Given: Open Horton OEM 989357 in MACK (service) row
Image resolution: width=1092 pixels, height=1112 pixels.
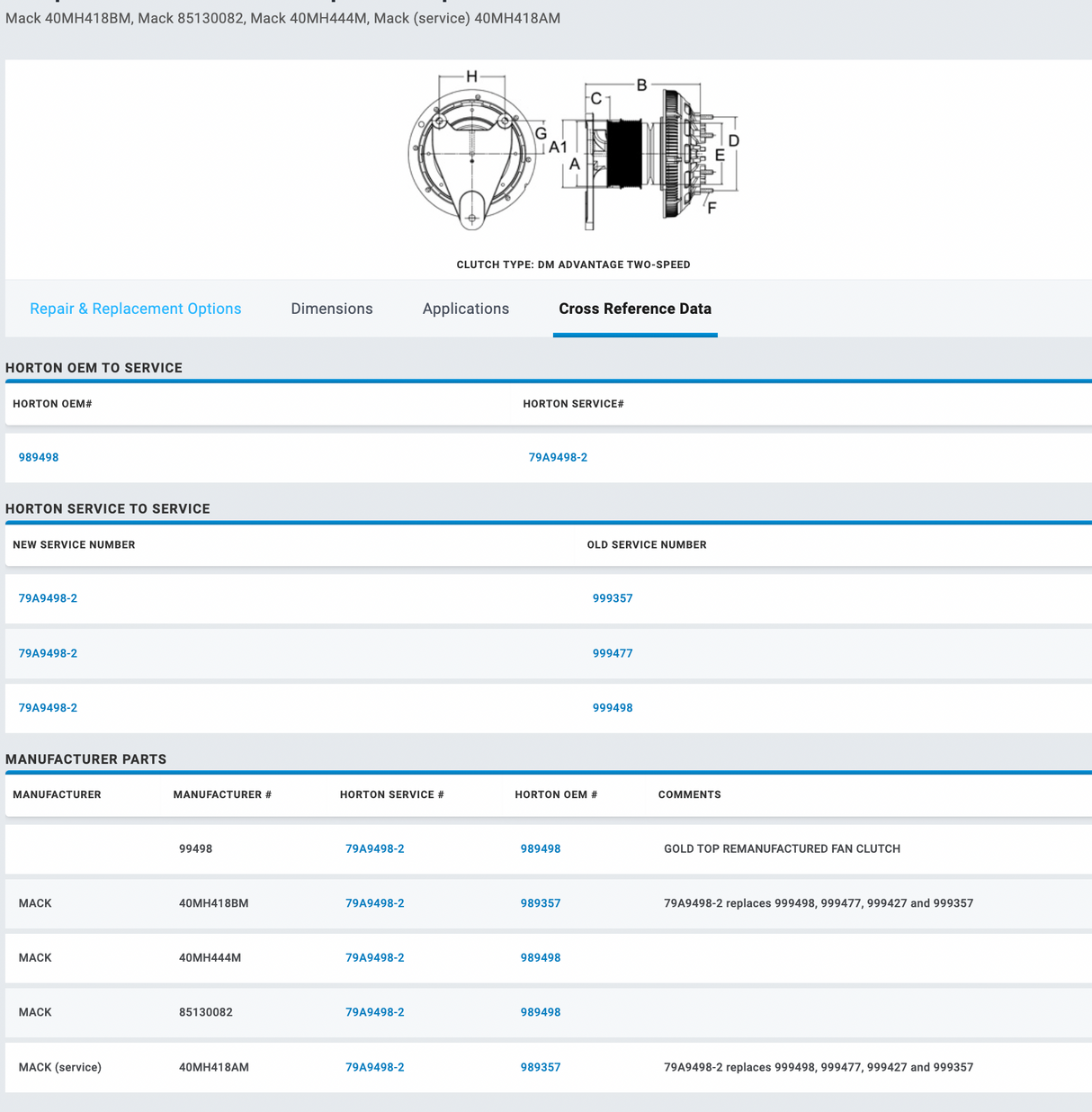Looking at the screenshot, I should pos(540,1067).
